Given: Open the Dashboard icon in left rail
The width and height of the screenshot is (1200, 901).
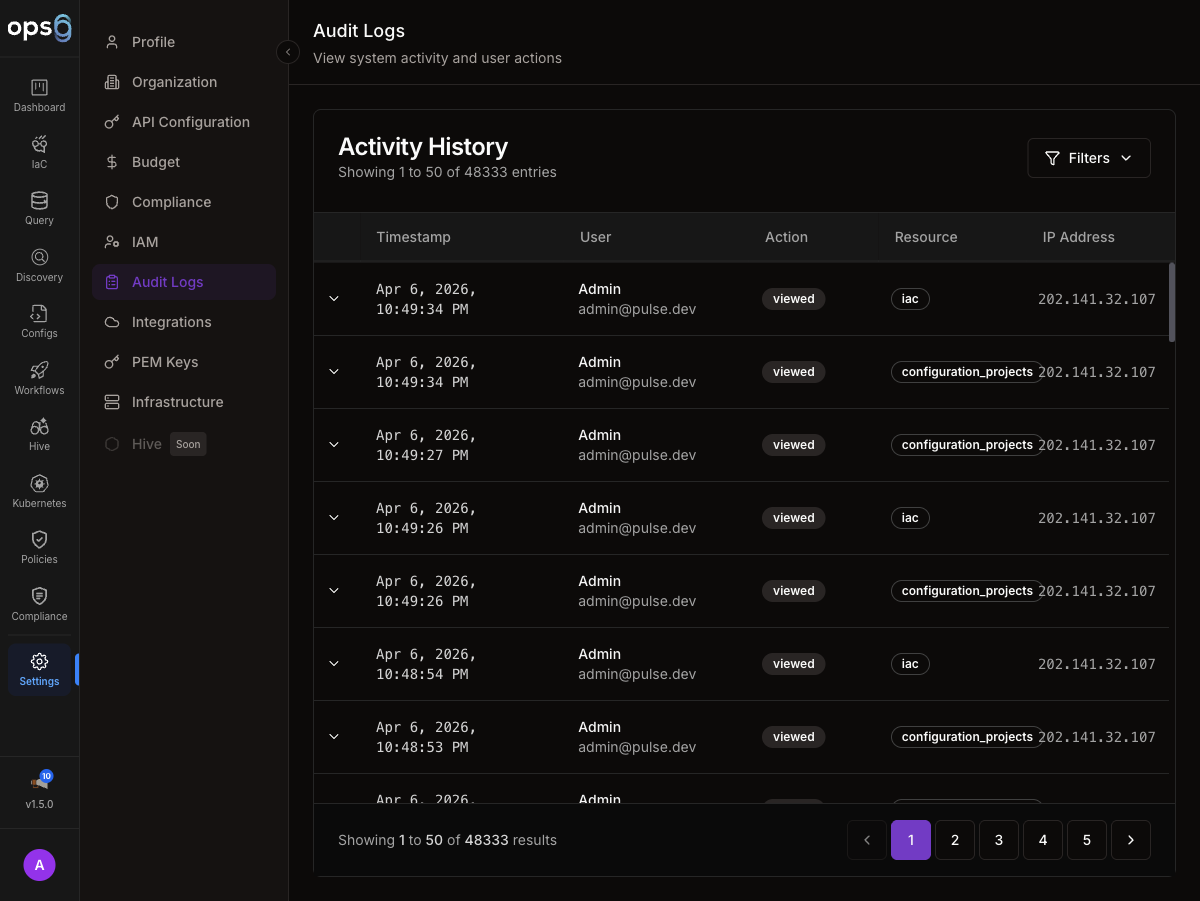Looking at the screenshot, I should pyautogui.click(x=39, y=88).
